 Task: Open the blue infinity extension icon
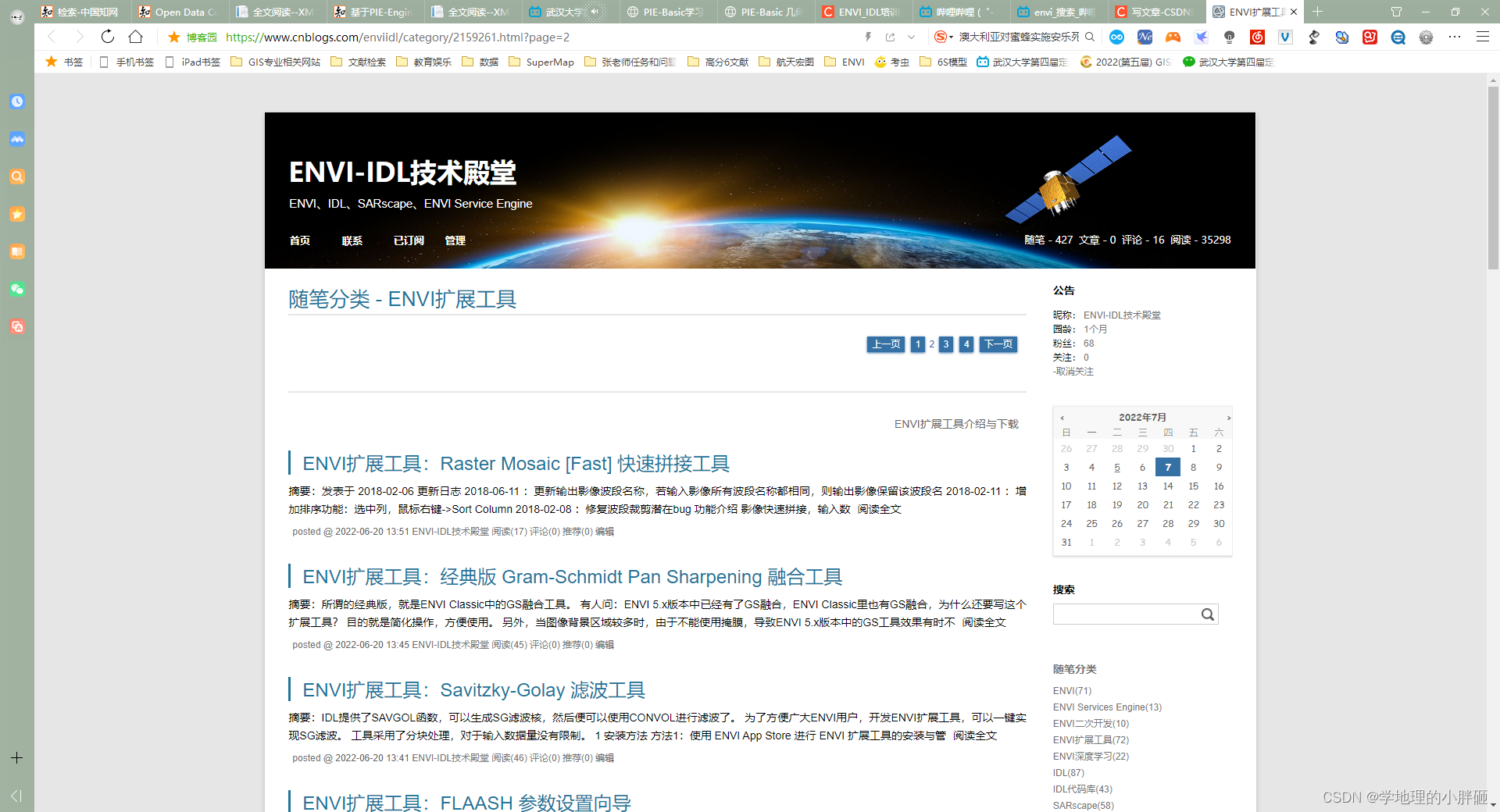1117,37
